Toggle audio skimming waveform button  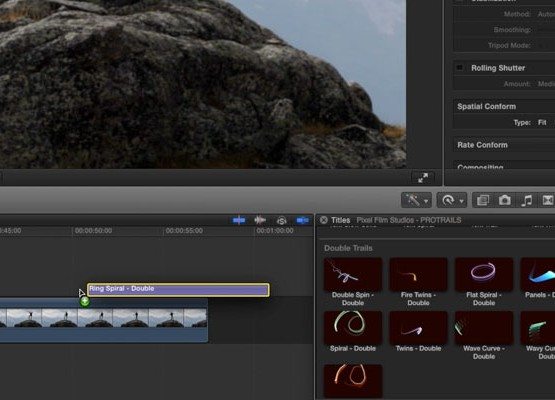click(x=260, y=220)
